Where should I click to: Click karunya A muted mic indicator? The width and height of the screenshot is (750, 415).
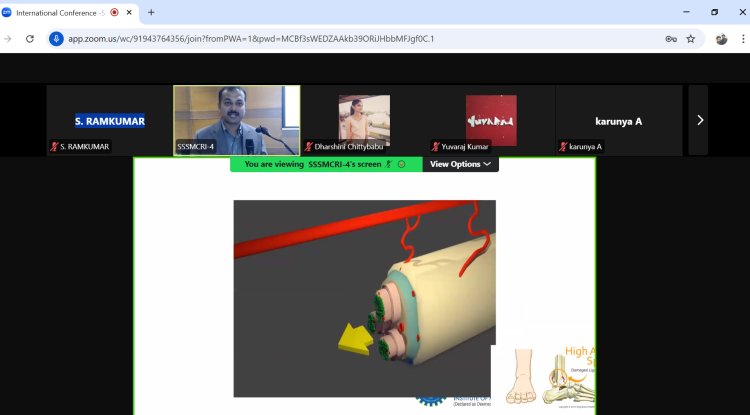tap(563, 147)
